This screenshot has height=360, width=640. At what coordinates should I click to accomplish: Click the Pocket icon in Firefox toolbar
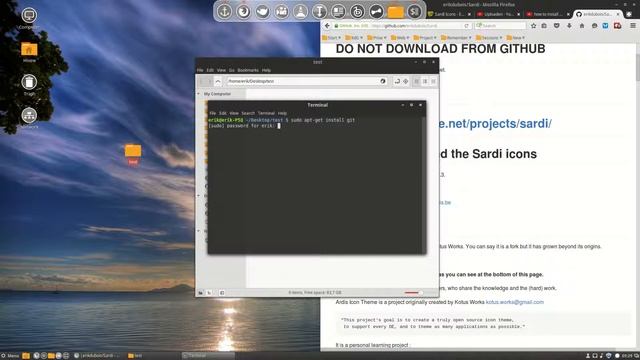[556, 26]
